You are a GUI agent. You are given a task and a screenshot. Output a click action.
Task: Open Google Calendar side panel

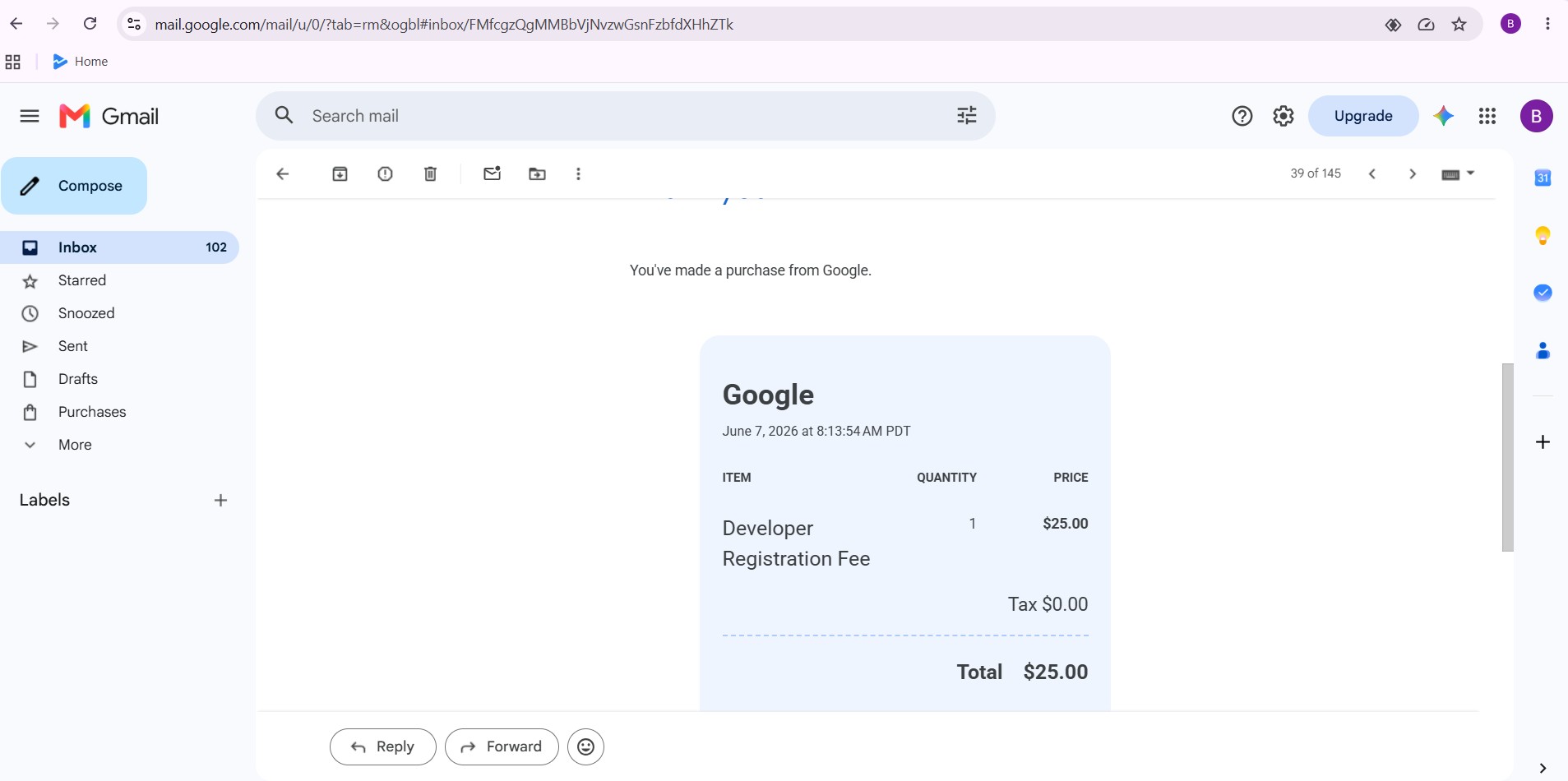1543,178
